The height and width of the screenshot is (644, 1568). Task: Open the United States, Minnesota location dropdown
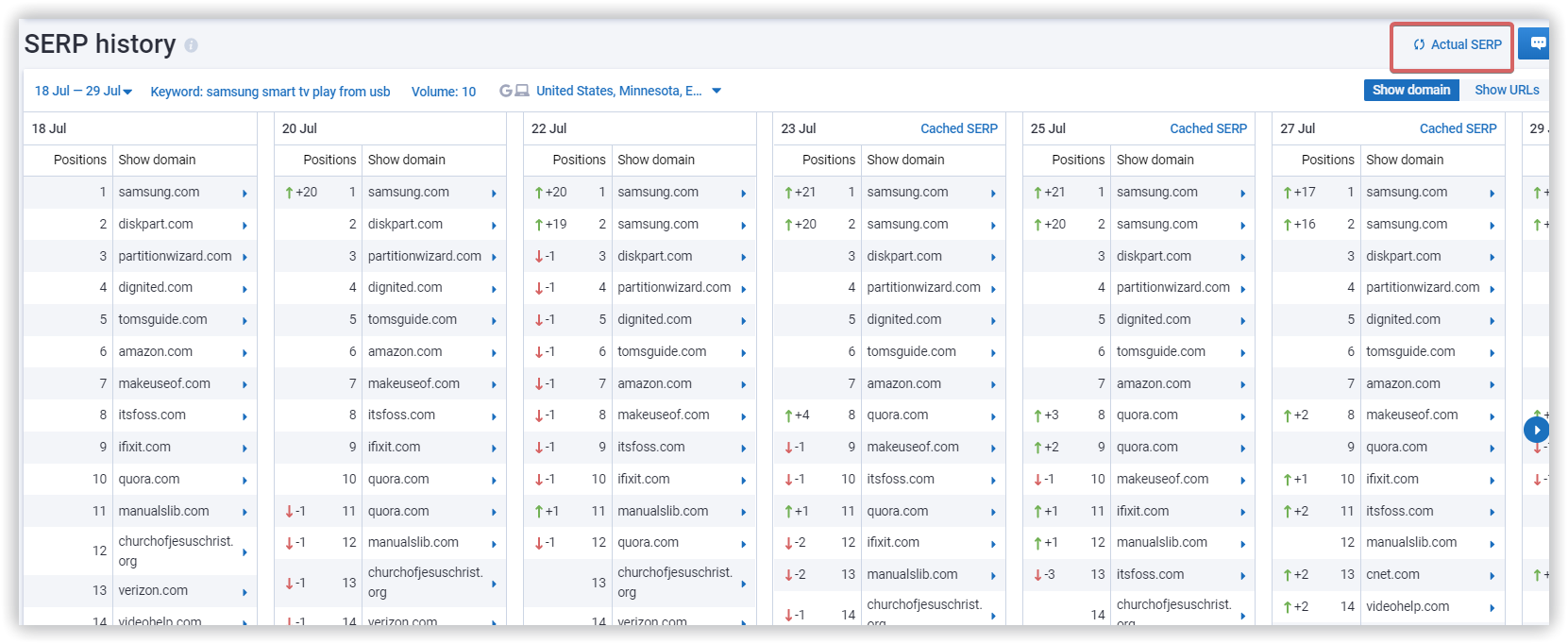629,91
